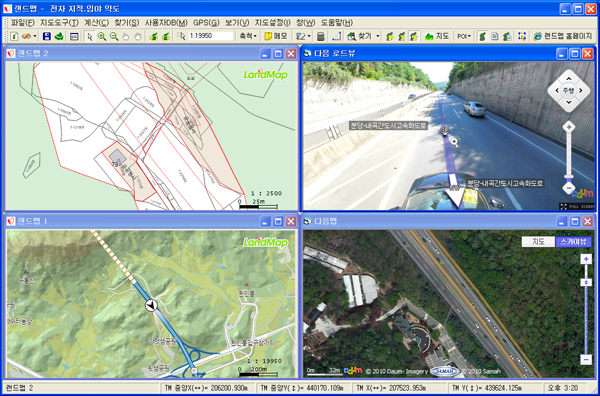The height and width of the screenshot is (396, 600).
Task: Select the zoom in magnifier tool
Action: tap(102, 36)
